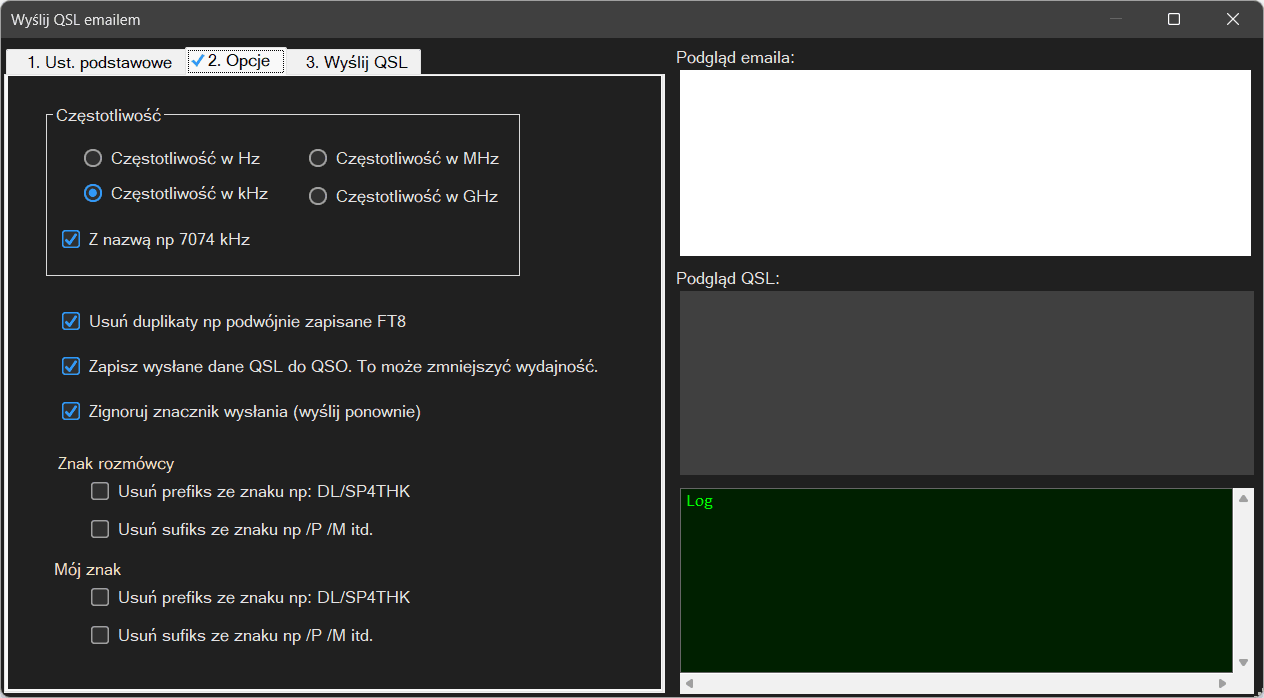Image resolution: width=1264 pixels, height=698 pixels.
Task: Enable "Usuń prefiks" under Znak rozmówcy
Action: [100, 491]
